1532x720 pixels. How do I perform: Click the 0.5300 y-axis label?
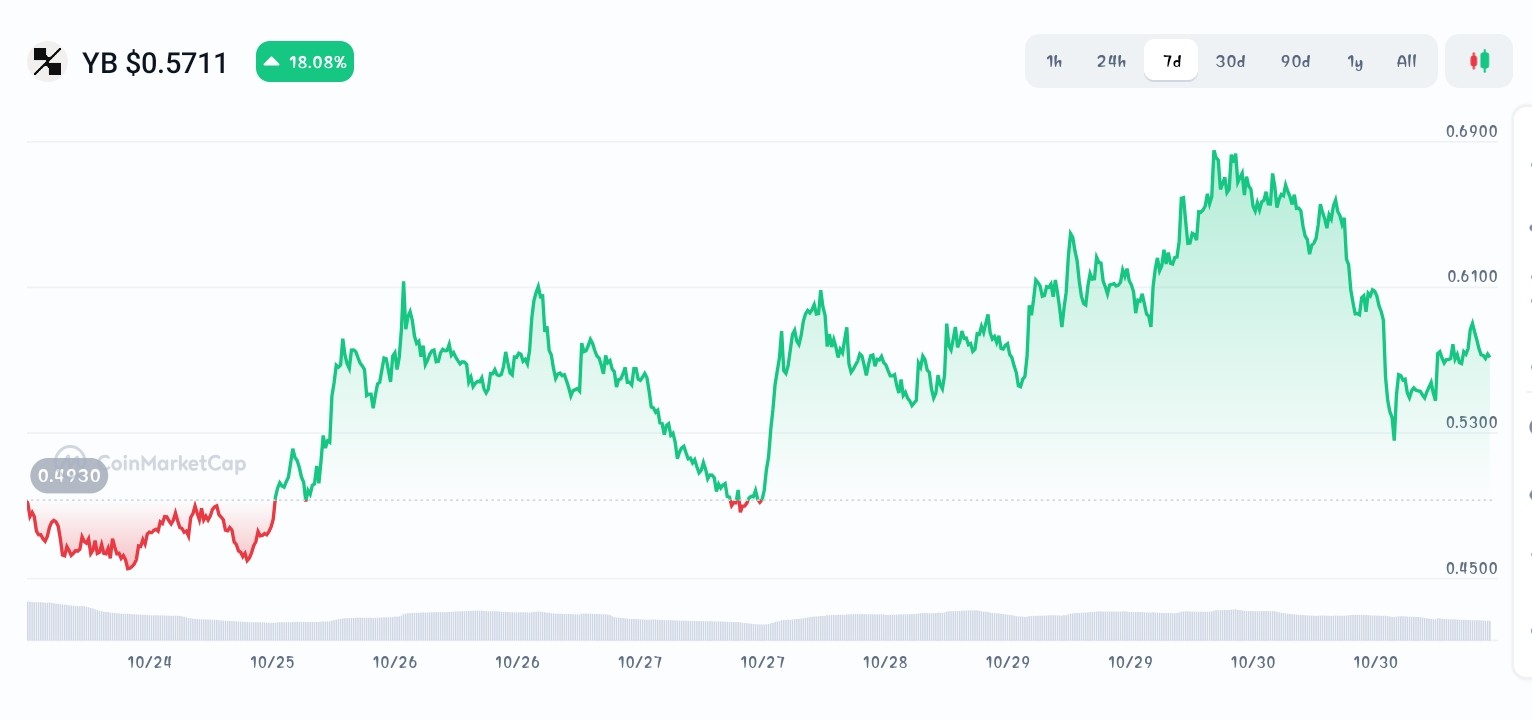pos(1472,422)
